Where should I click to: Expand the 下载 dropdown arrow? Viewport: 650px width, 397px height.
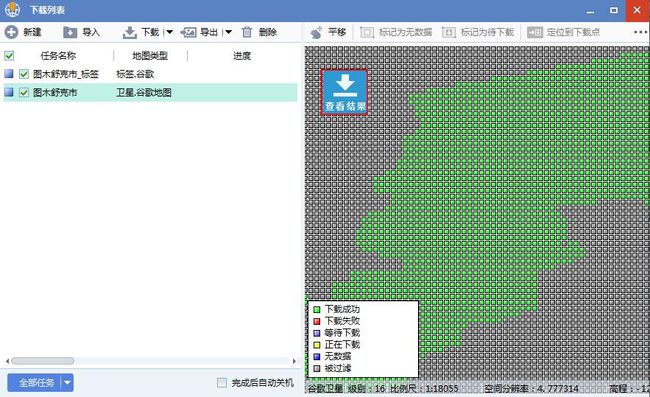(170, 32)
